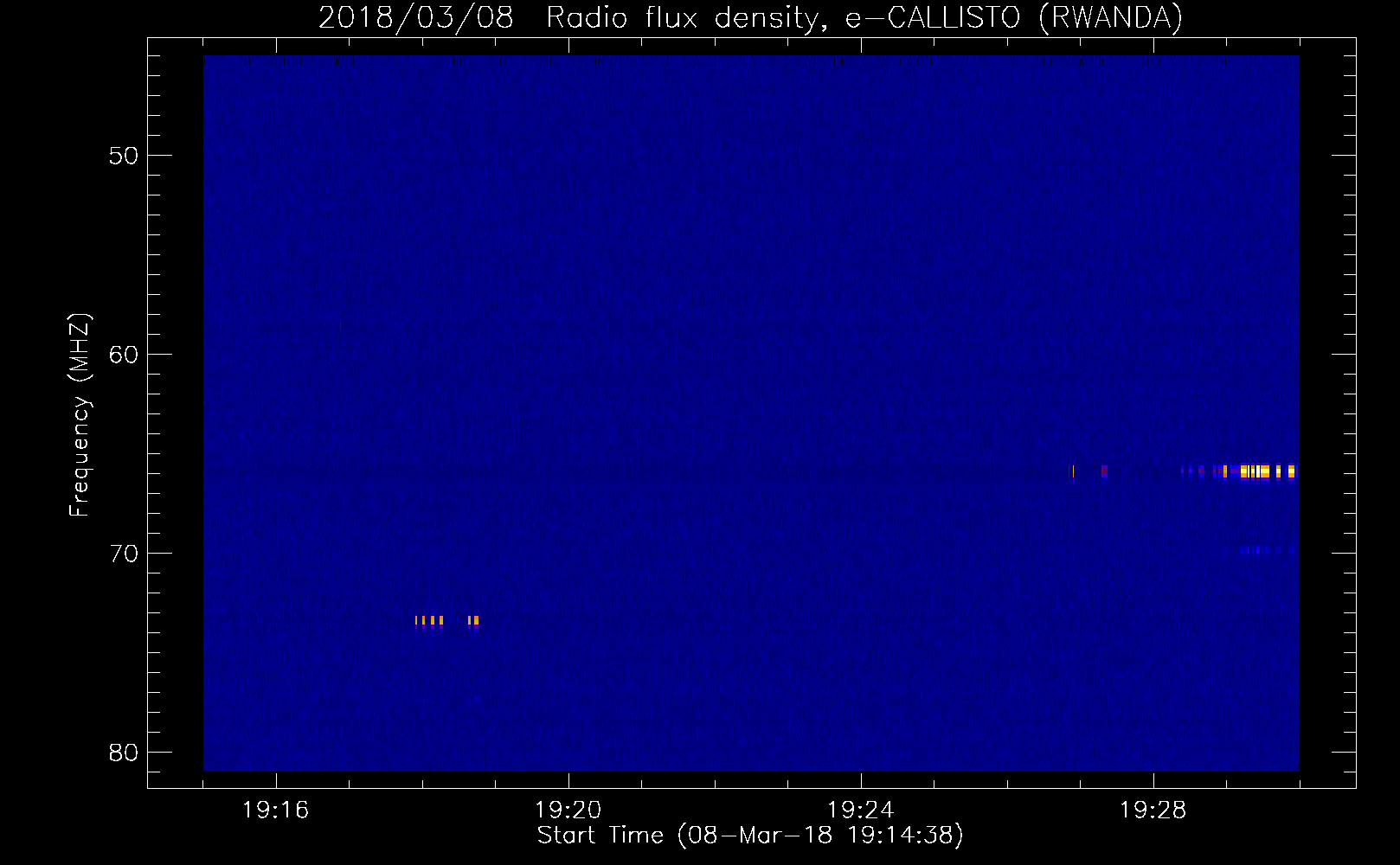Click the 'Start Time (08-Mar-18 19:14:38)' label
This screenshot has width=1400, height=865.
(750, 836)
